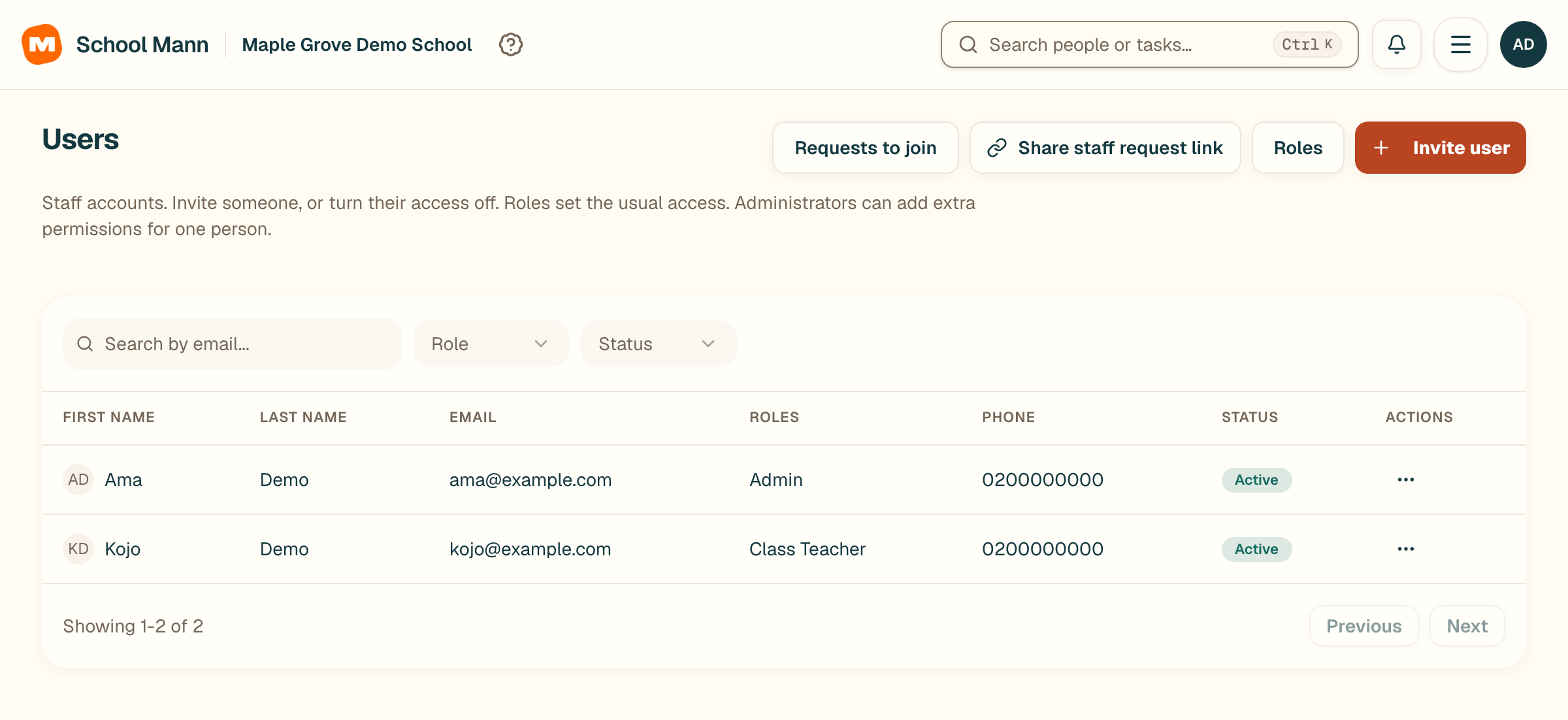Image resolution: width=1568 pixels, height=720 pixels.
Task: Click Share staff request link
Action: [1105, 148]
